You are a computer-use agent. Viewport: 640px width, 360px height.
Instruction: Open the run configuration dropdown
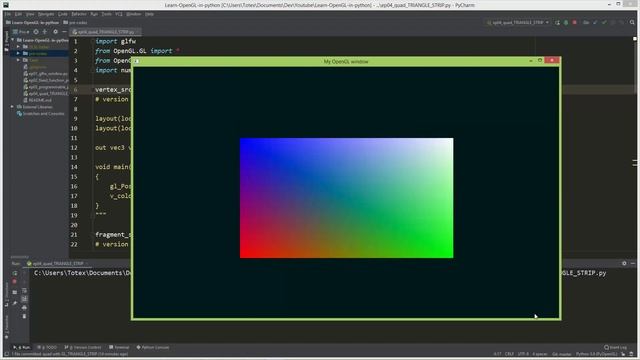coord(518,22)
